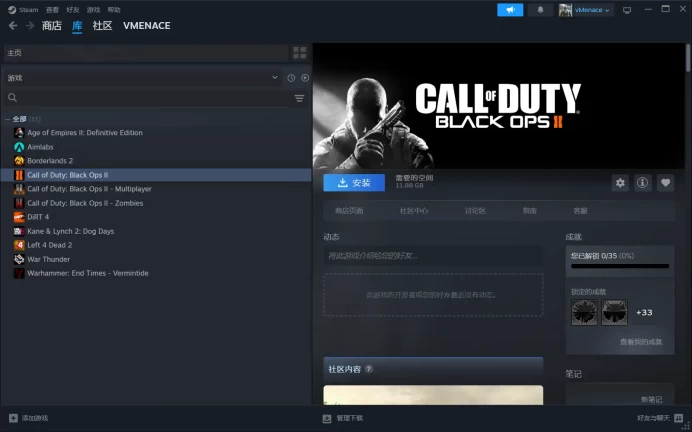Go back with the left arrow

13,26
